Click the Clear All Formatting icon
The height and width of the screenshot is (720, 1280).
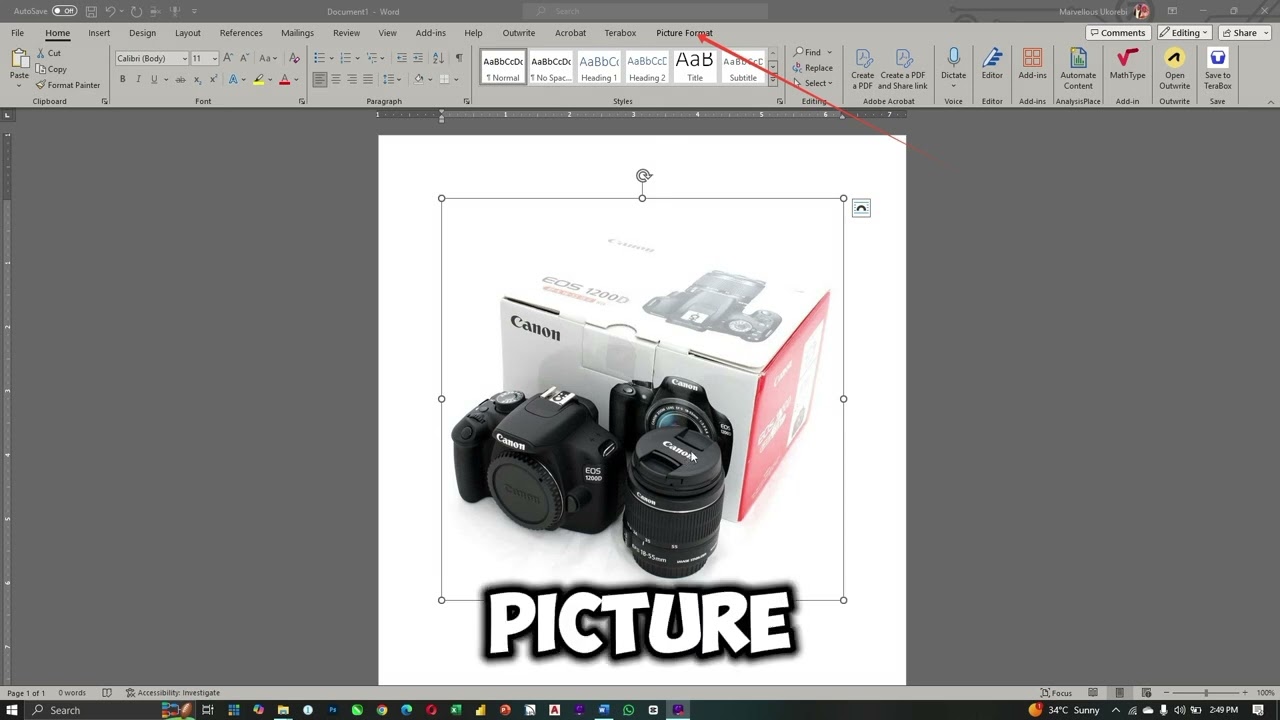click(294, 58)
